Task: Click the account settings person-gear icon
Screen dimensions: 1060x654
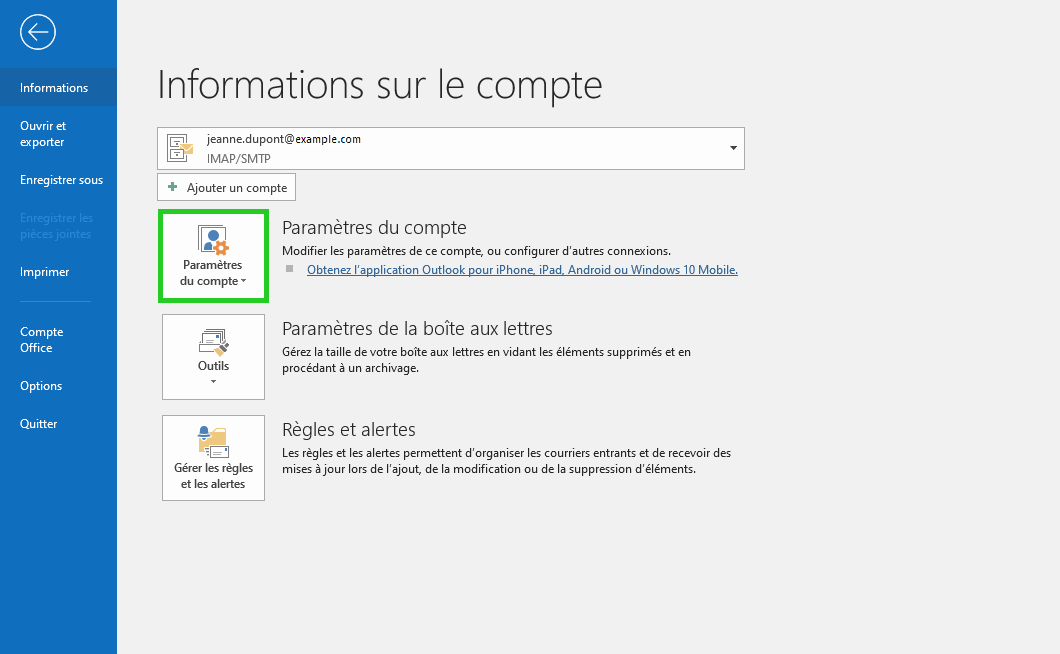Action: point(213,239)
